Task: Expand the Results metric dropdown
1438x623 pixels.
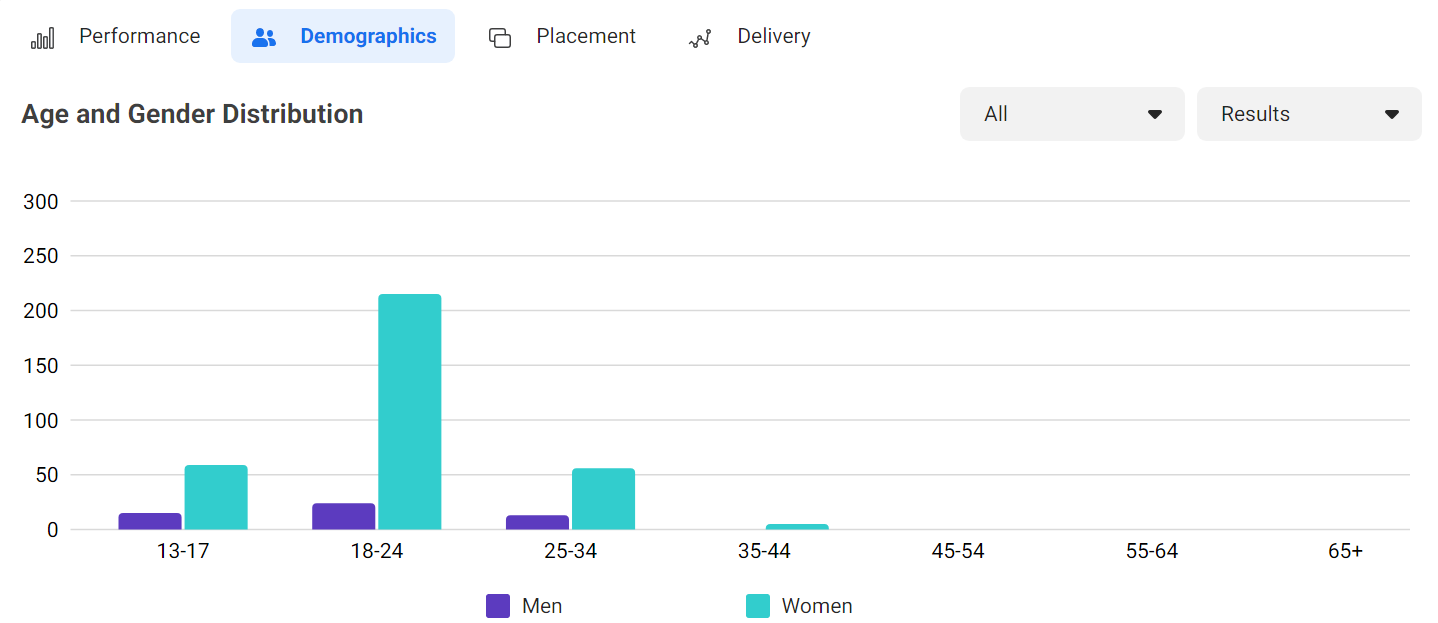Action: coord(1308,114)
